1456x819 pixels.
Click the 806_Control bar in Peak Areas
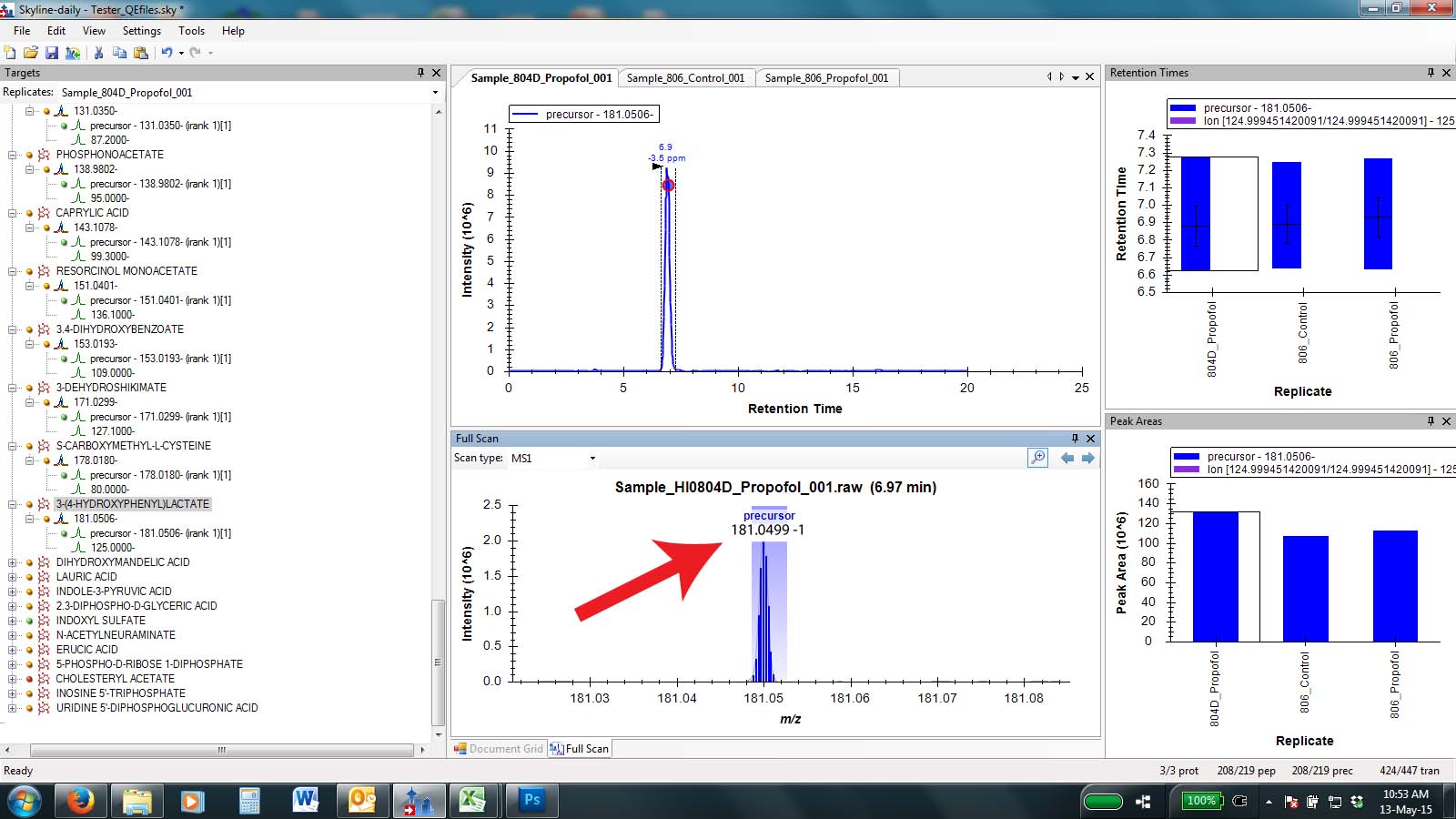[1305, 588]
